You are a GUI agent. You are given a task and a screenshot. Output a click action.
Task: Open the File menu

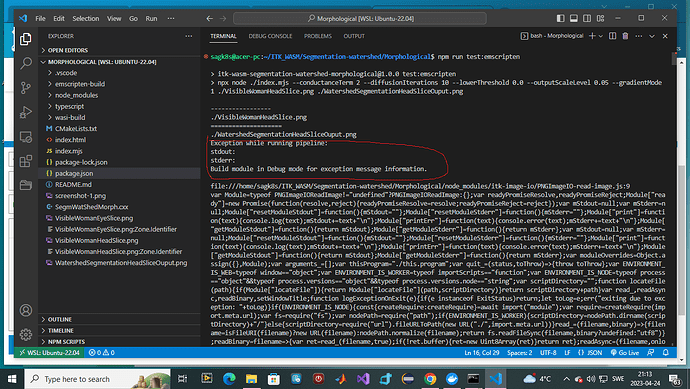coord(40,18)
